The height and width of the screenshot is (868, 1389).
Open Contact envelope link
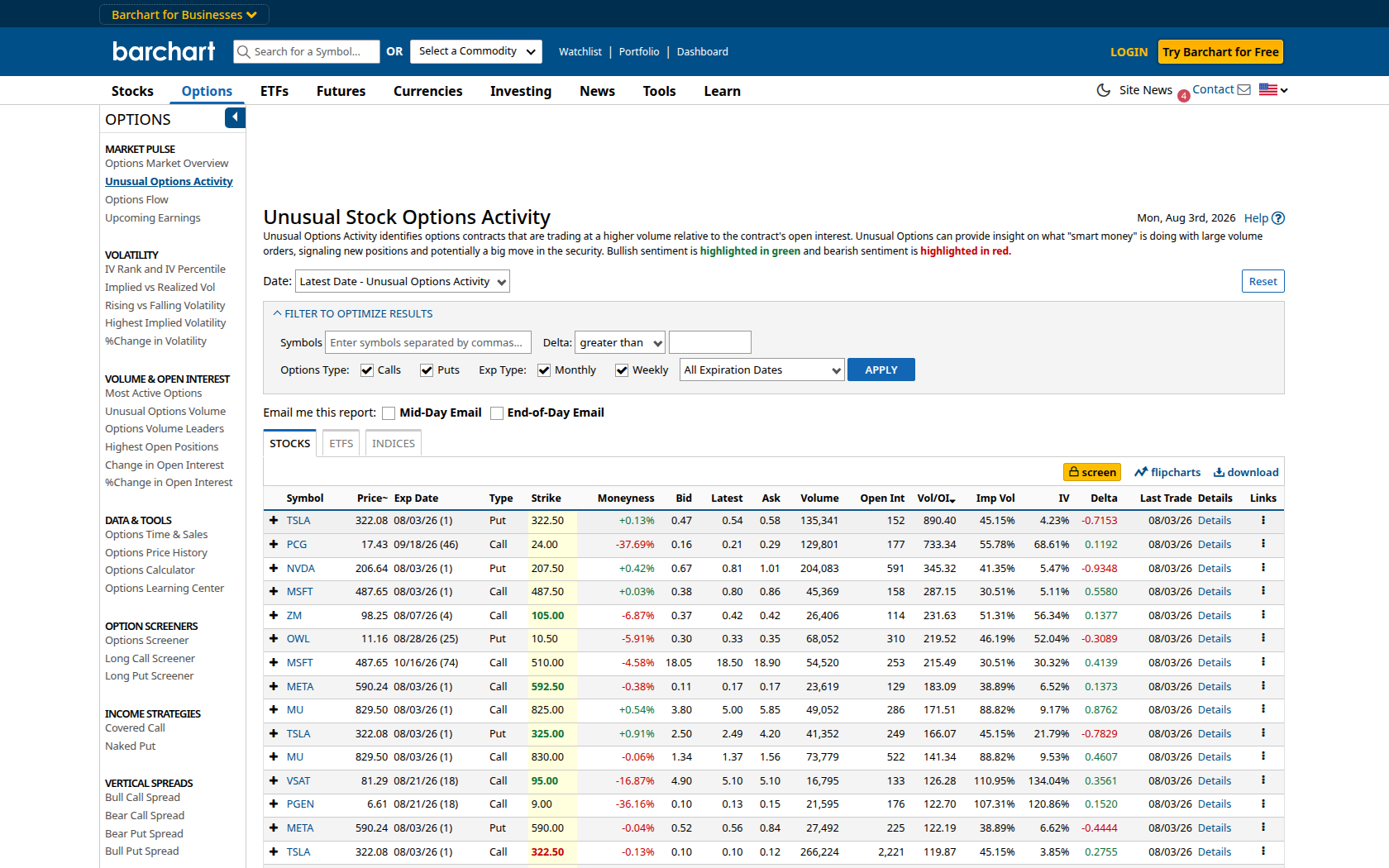click(x=1221, y=89)
